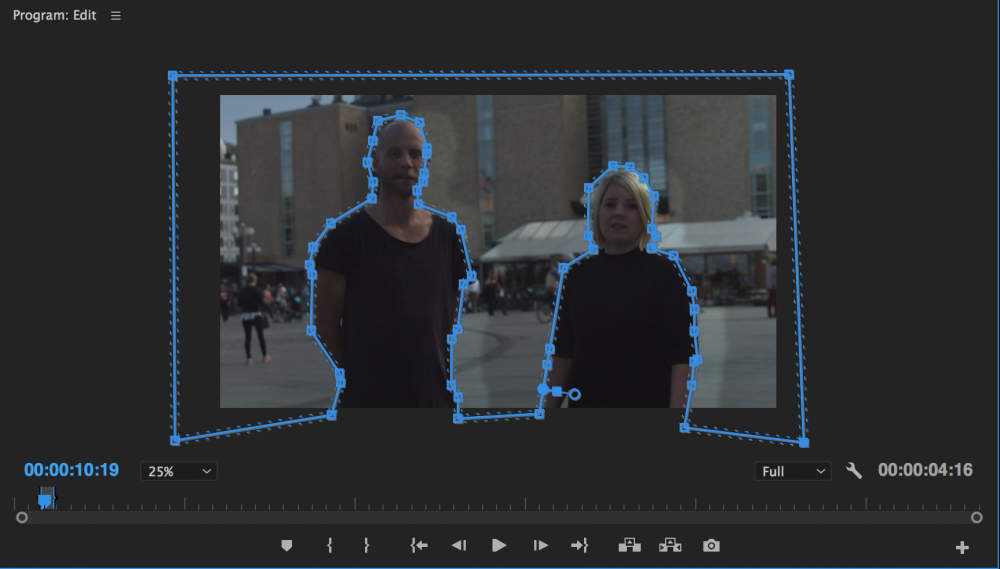Click the Add Marker icon
Image resolution: width=1000 pixels, height=569 pixels.
[287, 545]
